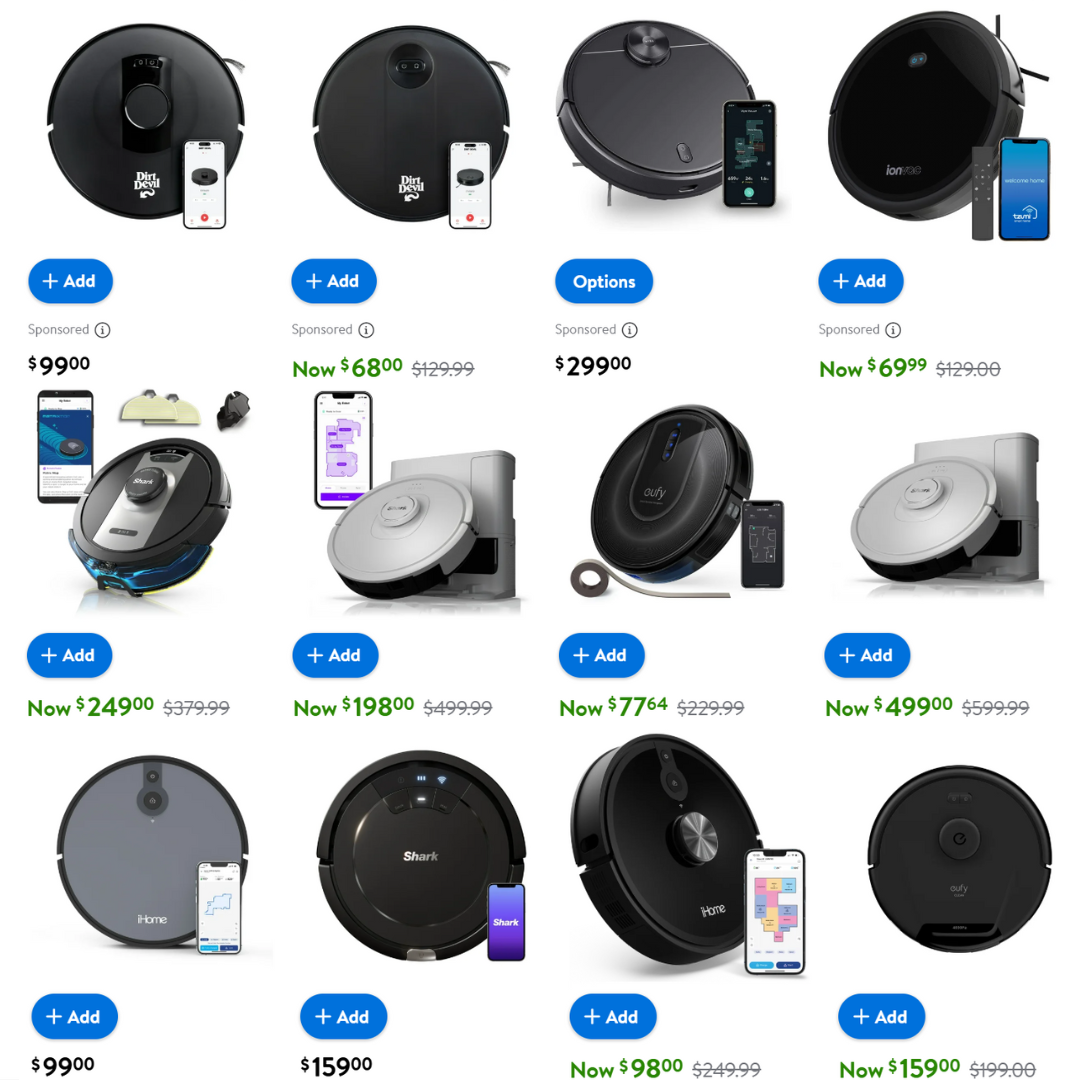
Task: Add the $499 self-empty robot vacuum
Action: point(866,655)
